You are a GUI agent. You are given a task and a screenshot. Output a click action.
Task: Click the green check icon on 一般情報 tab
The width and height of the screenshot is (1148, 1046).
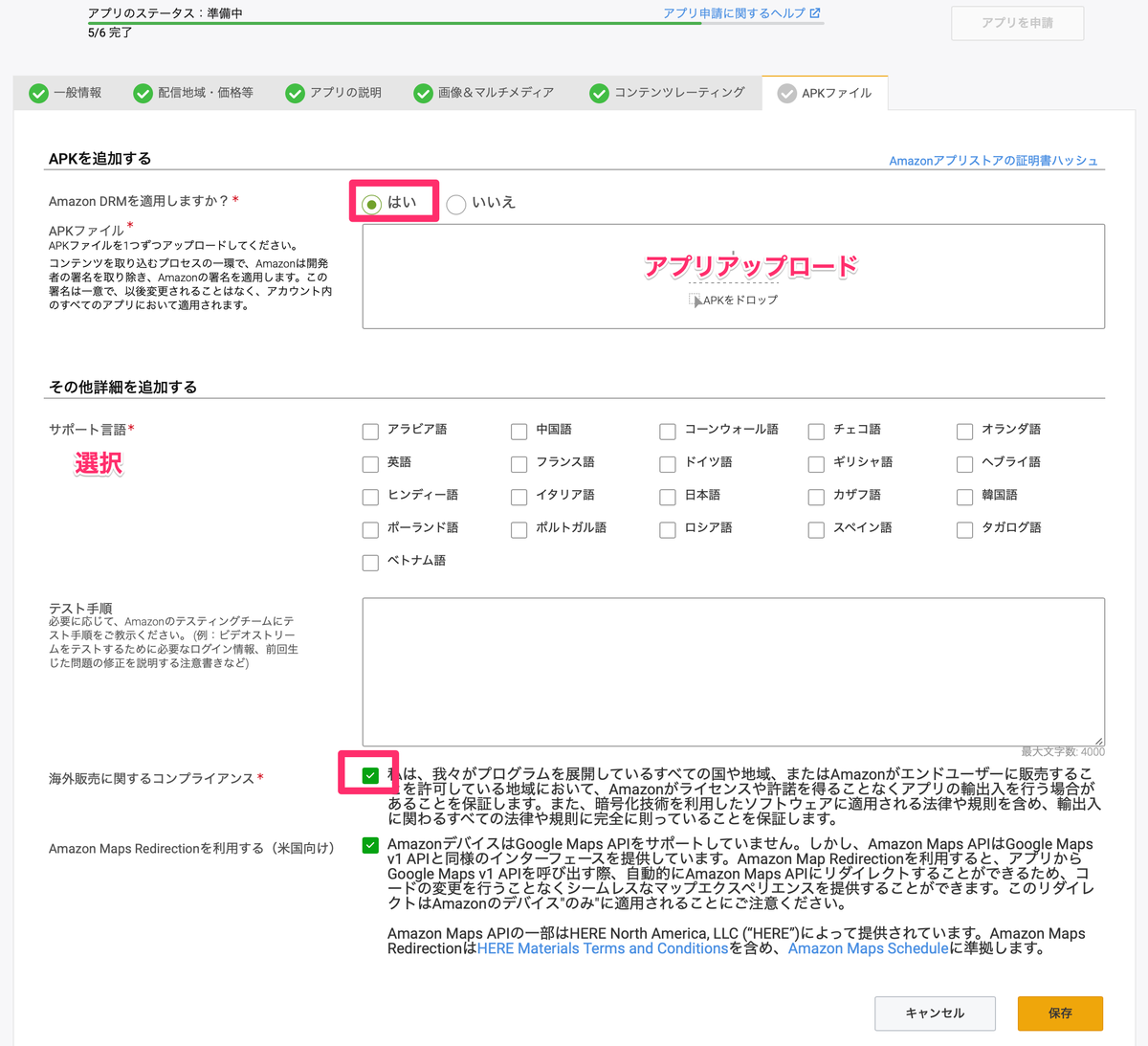38,93
